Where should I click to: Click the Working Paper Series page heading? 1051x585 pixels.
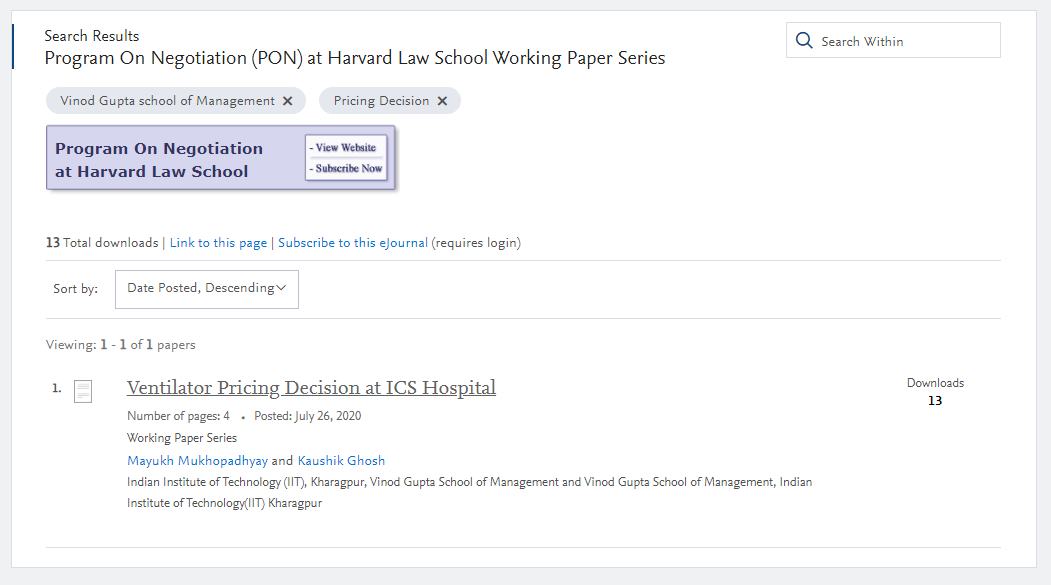355,58
